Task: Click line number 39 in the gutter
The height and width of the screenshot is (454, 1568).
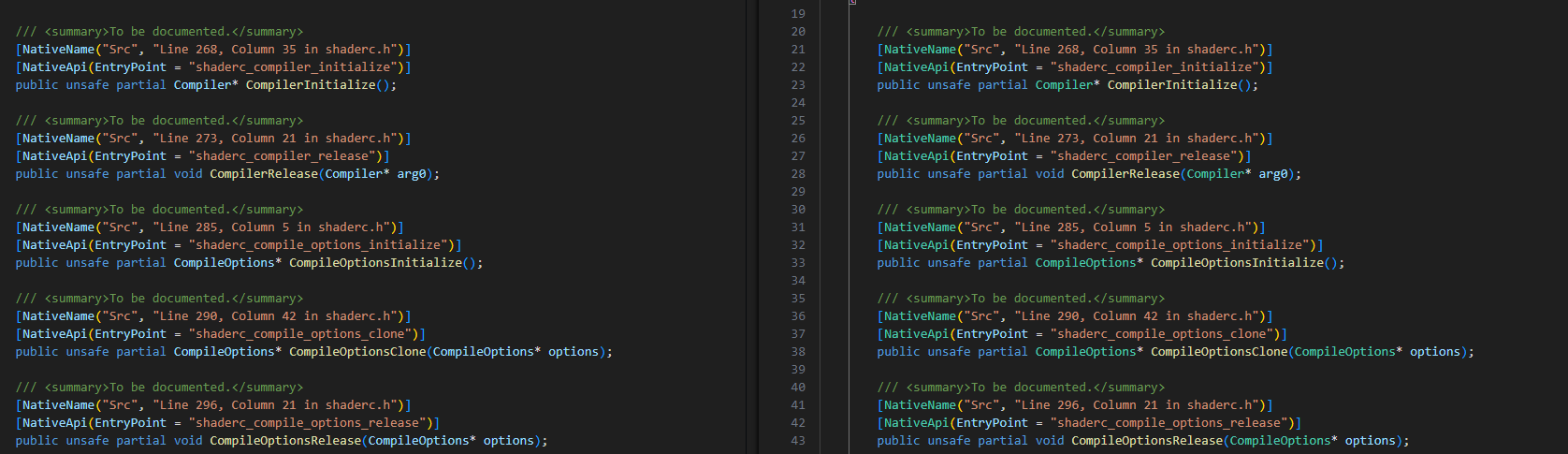Action: (798, 370)
